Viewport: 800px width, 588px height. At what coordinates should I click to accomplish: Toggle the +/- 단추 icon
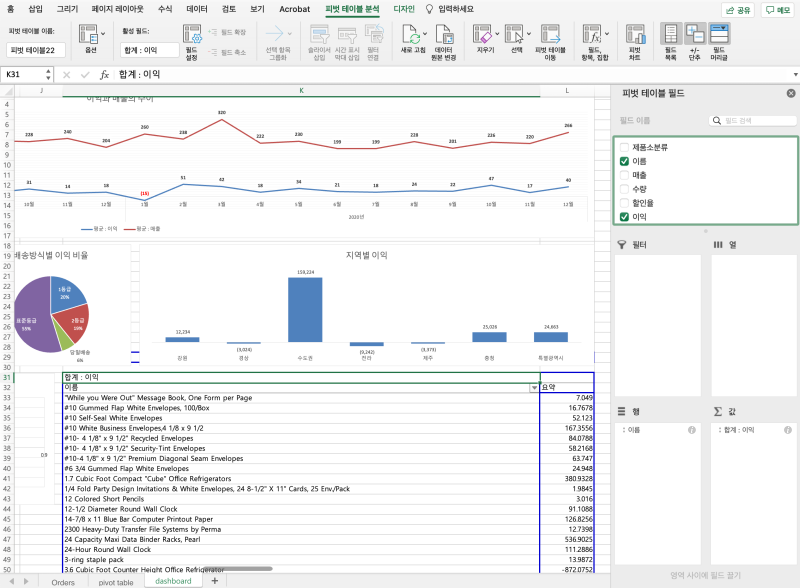695,34
